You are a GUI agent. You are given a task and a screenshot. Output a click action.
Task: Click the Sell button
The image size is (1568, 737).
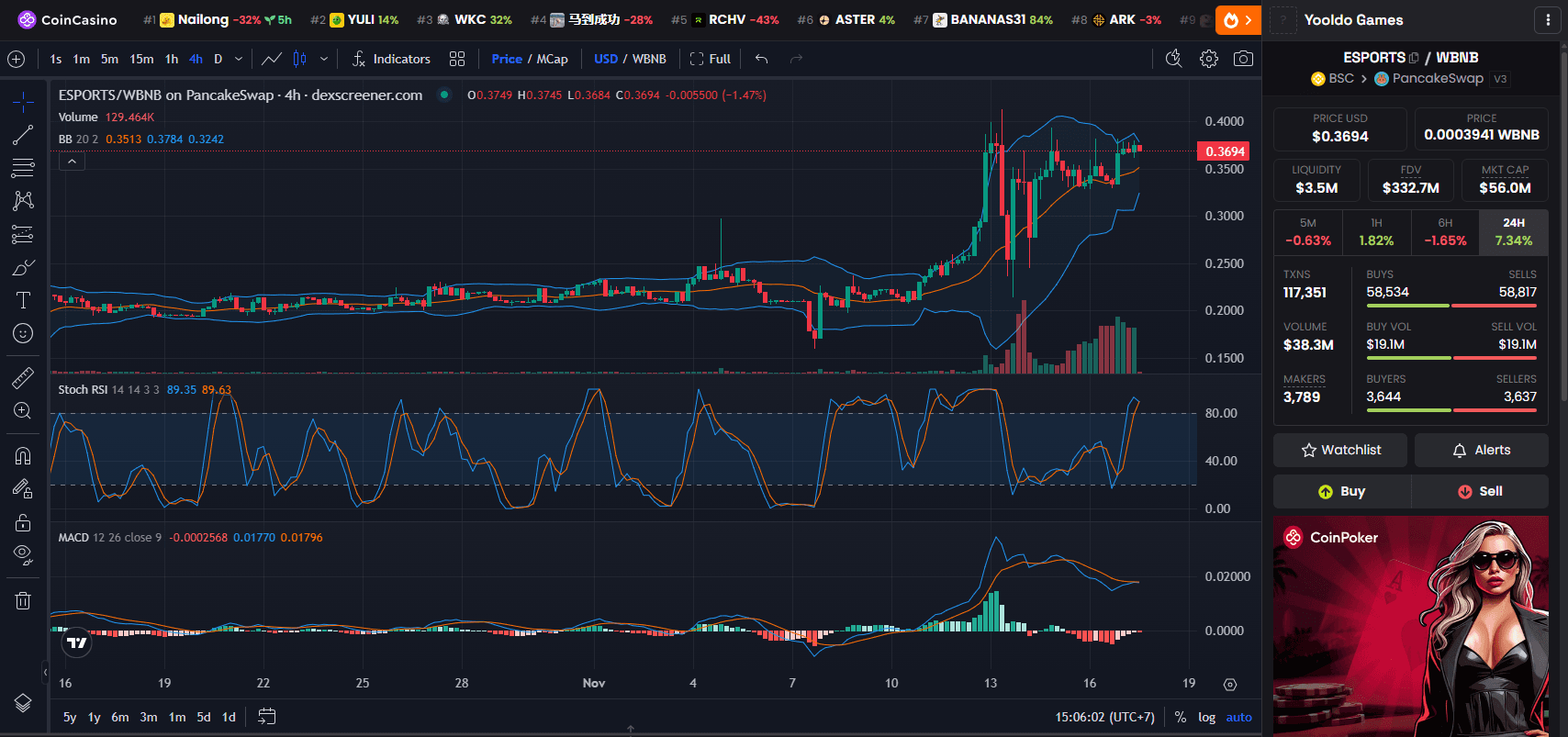coord(1480,491)
